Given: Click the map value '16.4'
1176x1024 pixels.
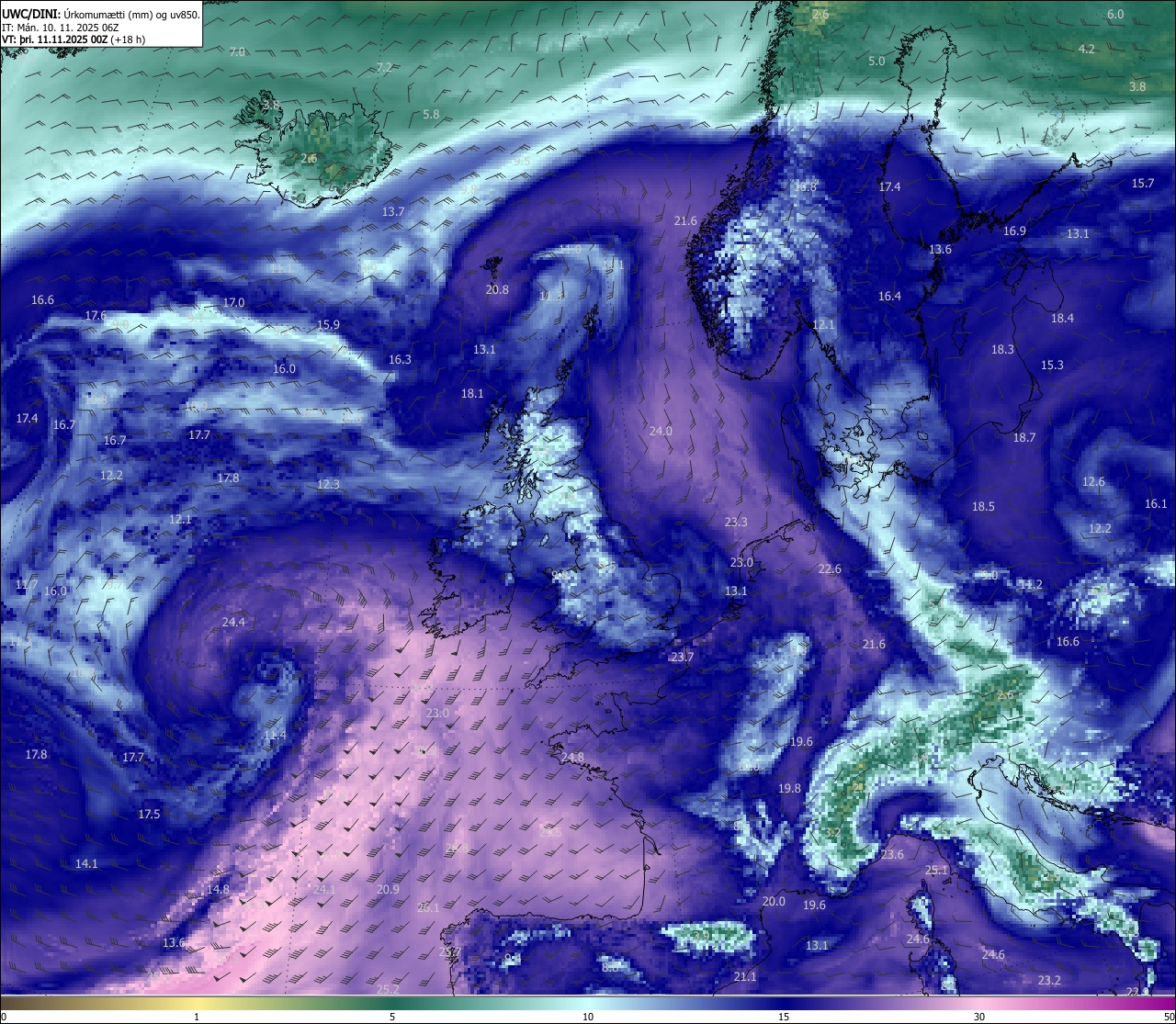Looking at the screenshot, I should click(x=889, y=297).
